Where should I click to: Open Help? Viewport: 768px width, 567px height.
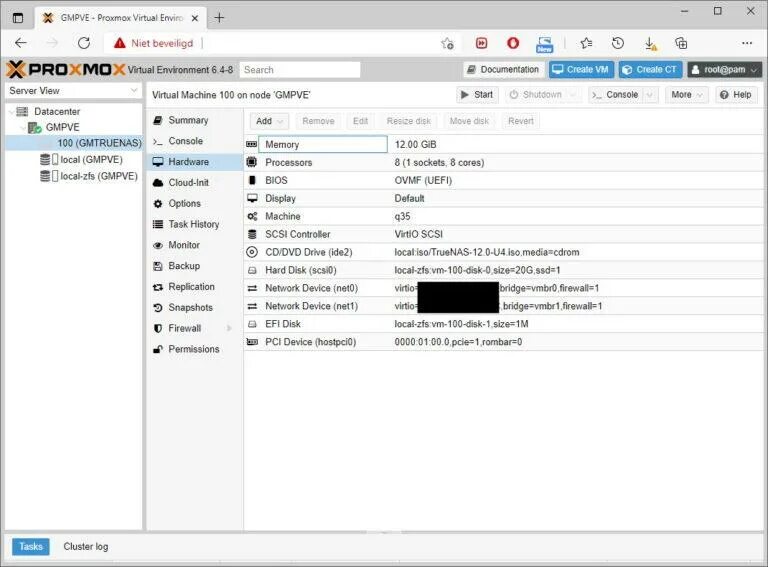click(x=736, y=94)
